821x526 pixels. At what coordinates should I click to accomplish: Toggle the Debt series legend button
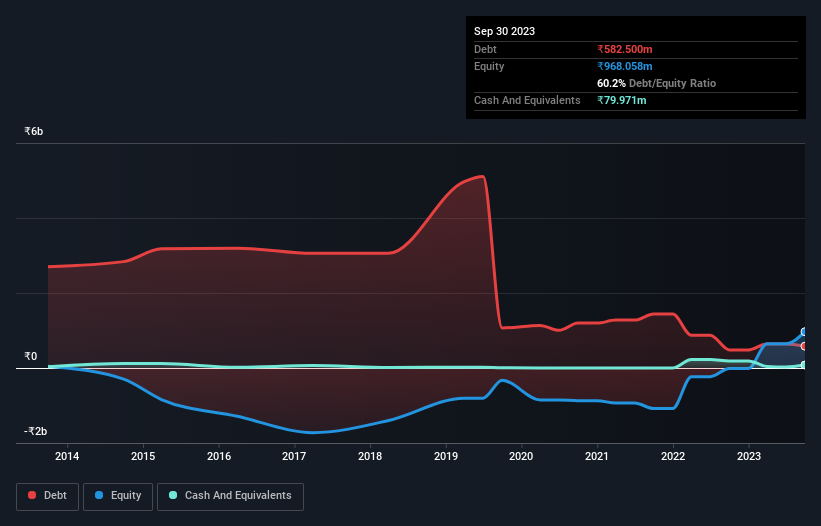click(x=48, y=496)
